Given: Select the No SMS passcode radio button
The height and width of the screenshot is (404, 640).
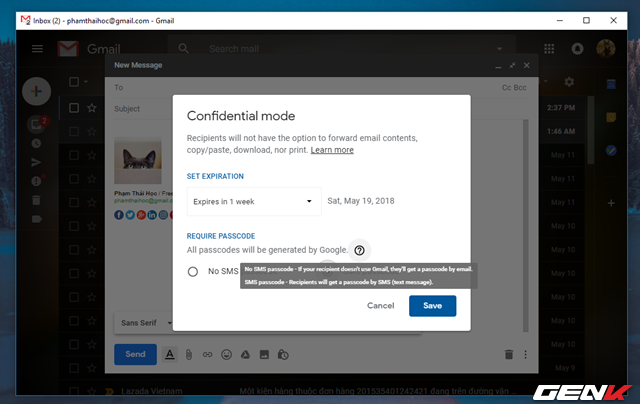Looking at the screenshot, I should (x=193, y=271).
